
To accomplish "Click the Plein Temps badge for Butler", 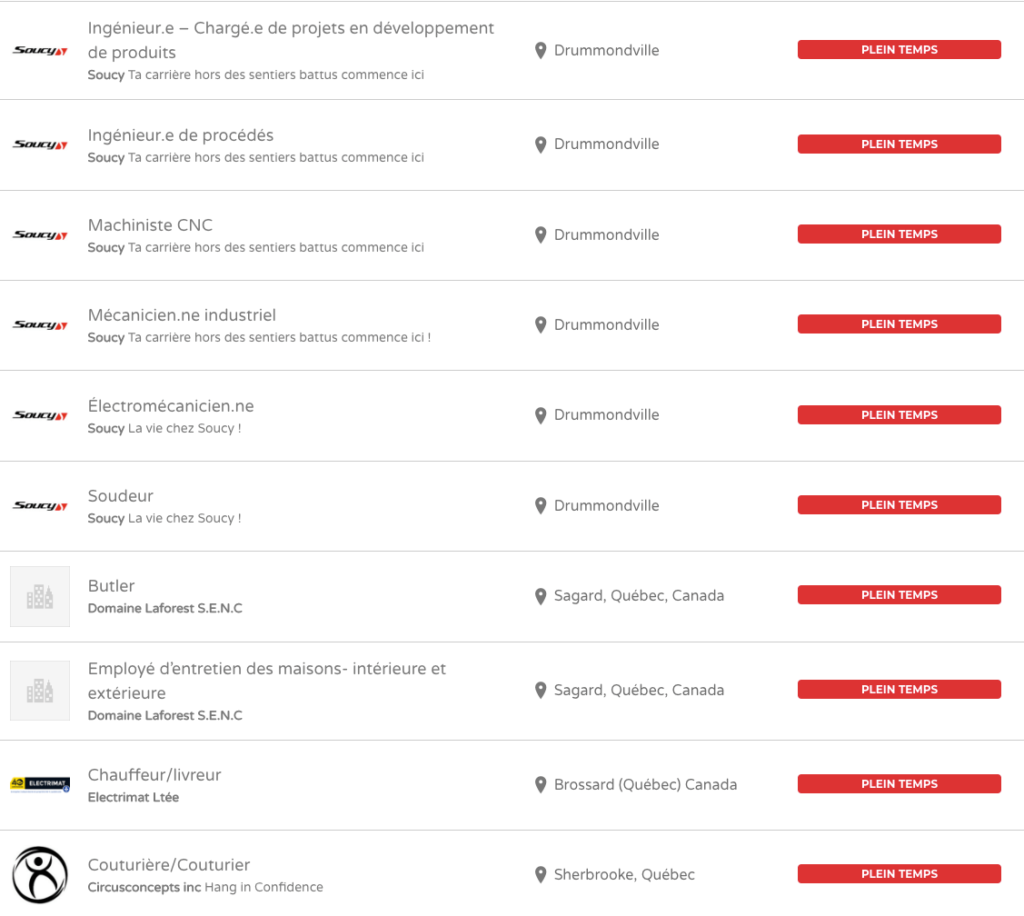I will [899, 595].
